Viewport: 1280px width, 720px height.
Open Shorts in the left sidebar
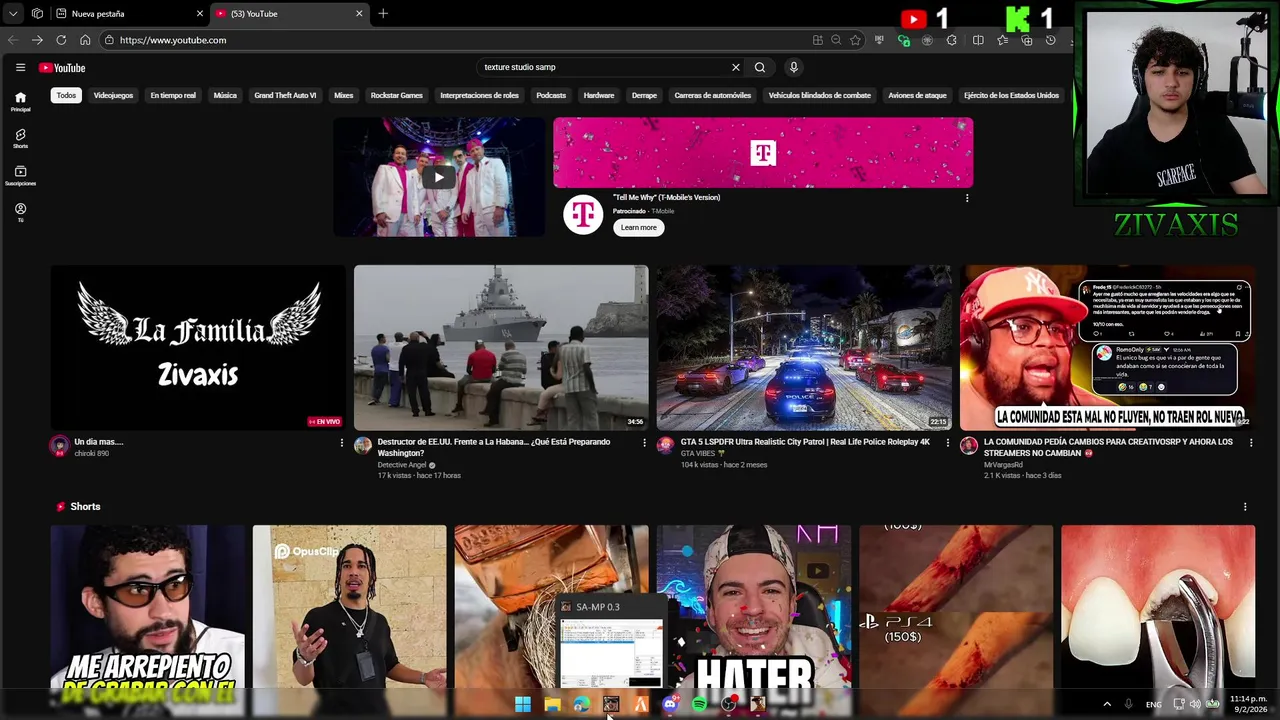click(x=20, y=138)
